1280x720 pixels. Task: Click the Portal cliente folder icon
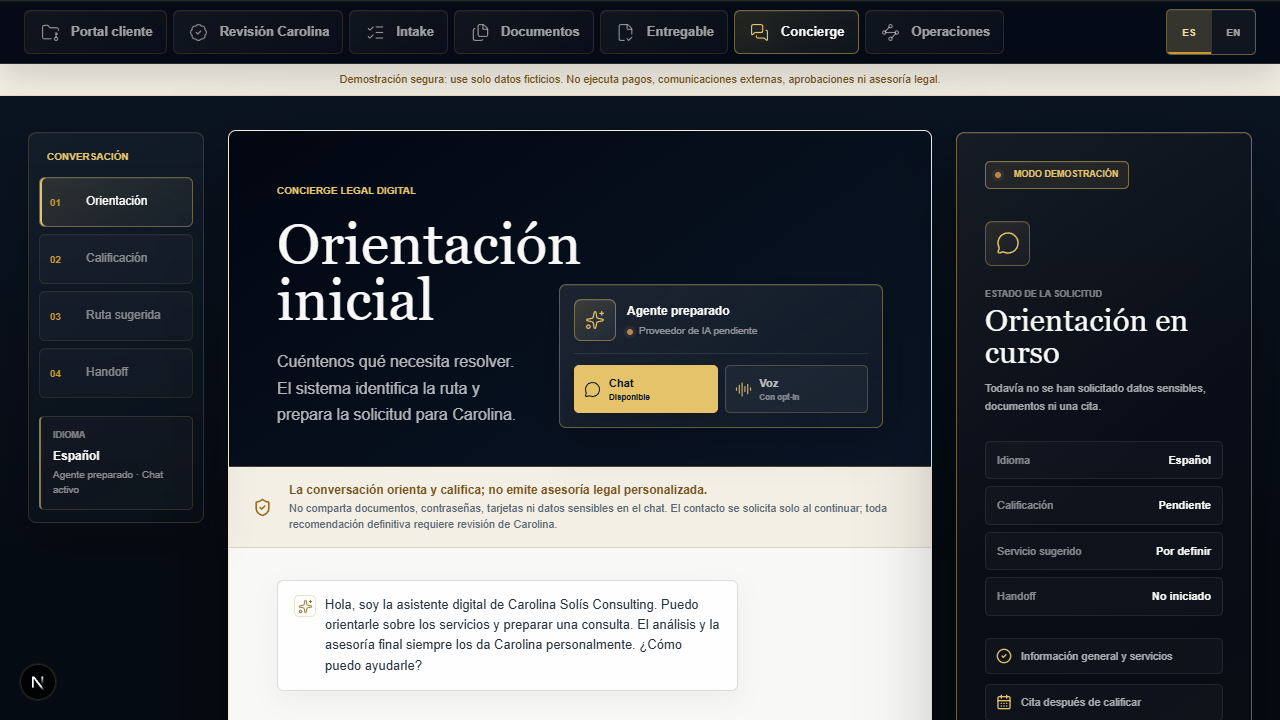coord(50,32)
